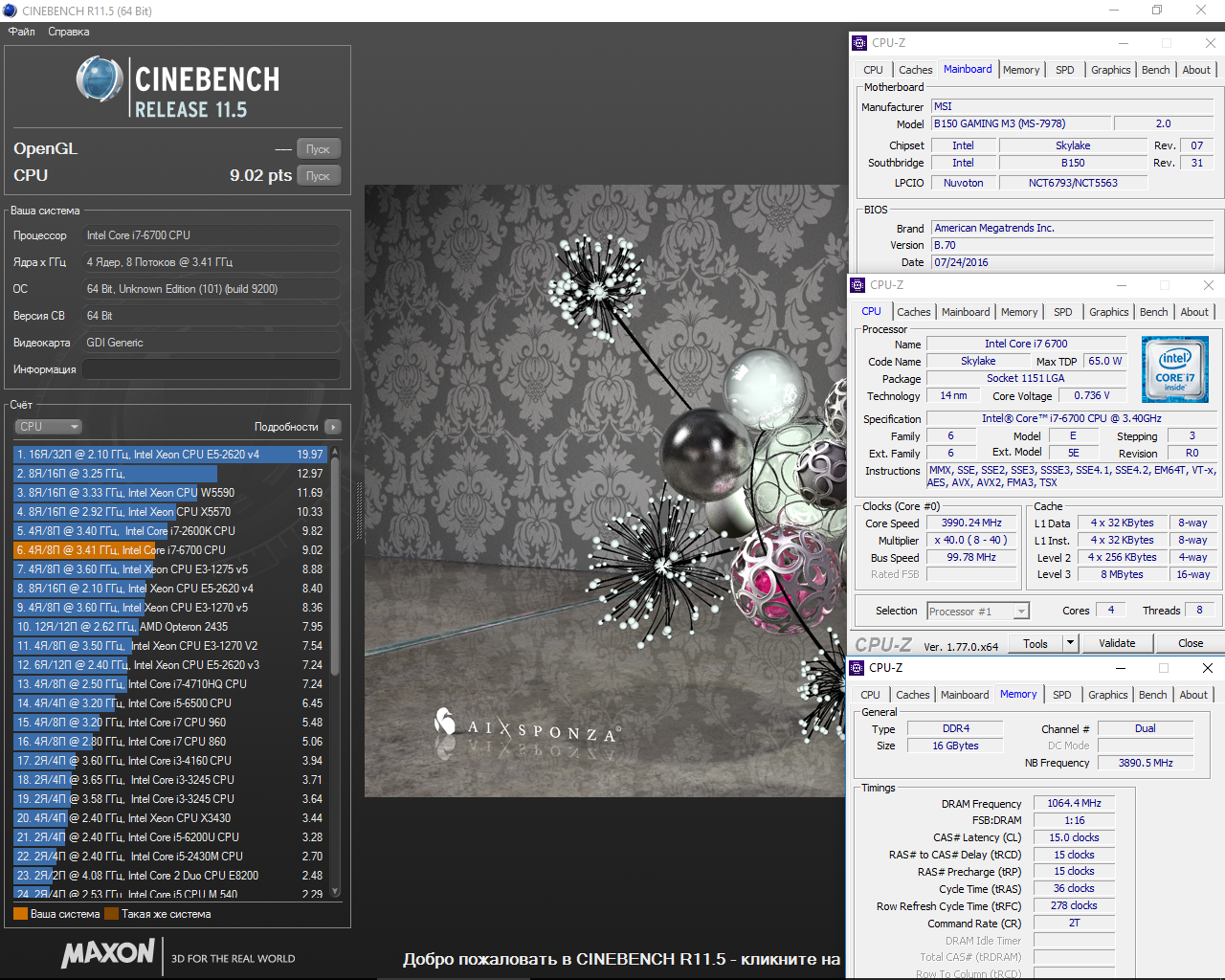Open the Processor #1 selection dropdown
Screen dimensions: 1225x980
point(977,612)
